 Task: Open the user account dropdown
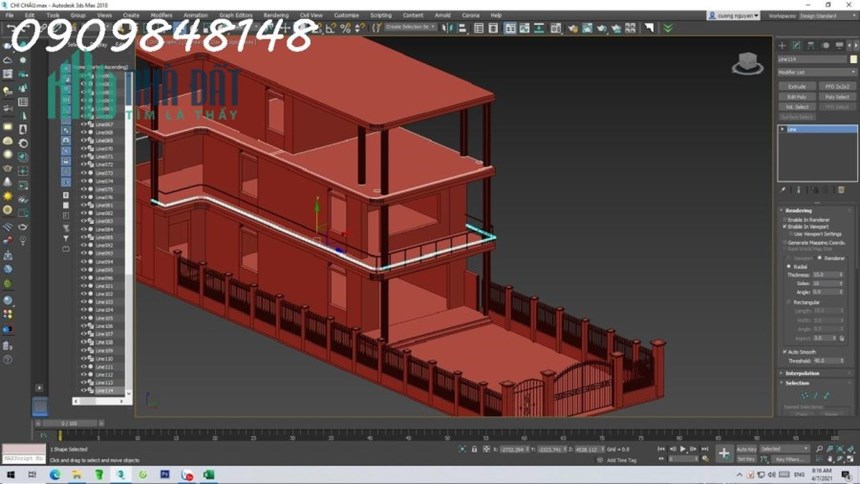733,16
